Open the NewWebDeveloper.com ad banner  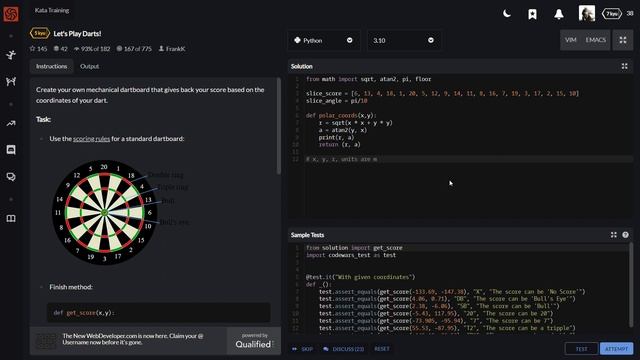[x=128, y=340]
